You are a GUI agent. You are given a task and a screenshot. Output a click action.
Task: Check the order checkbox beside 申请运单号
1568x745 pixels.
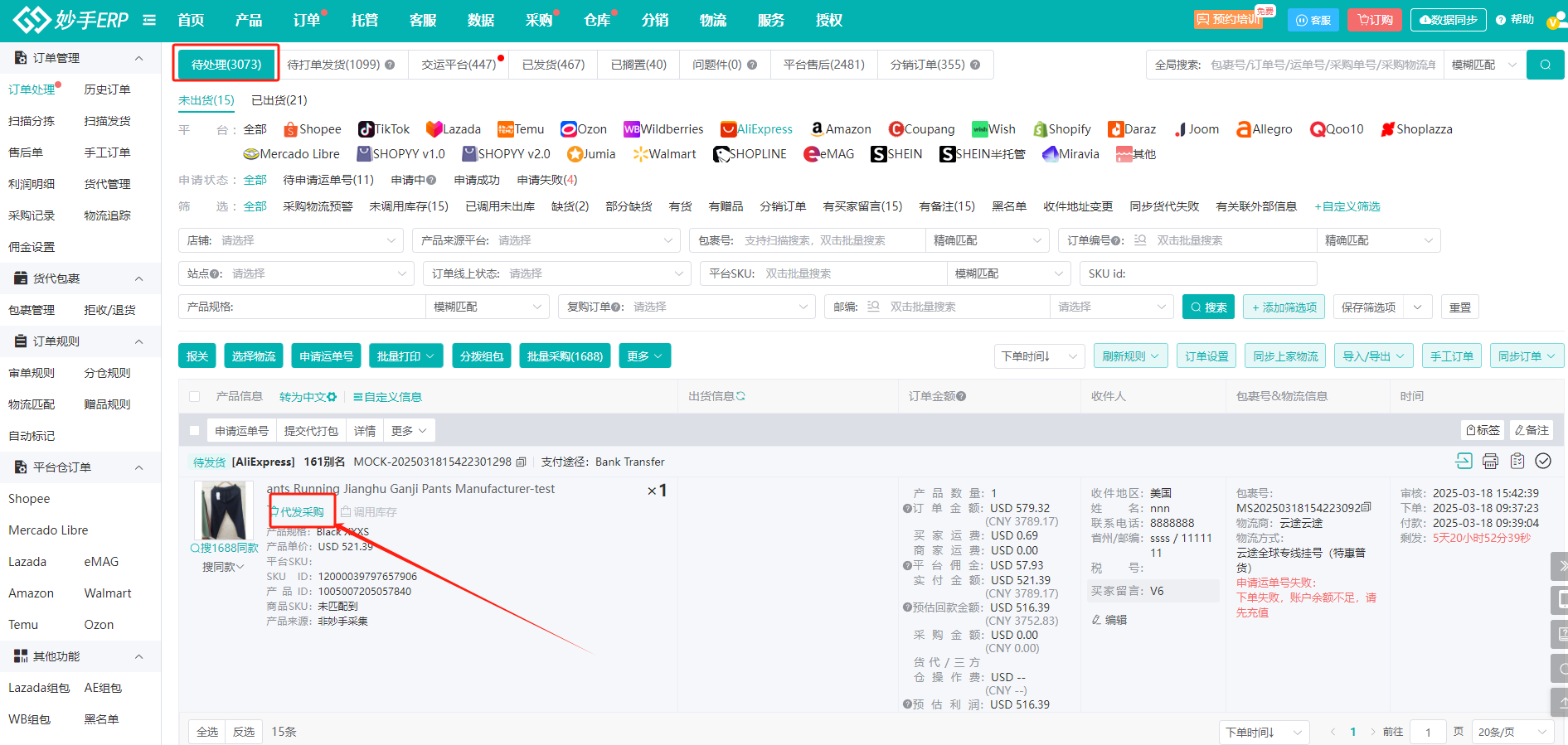coord(195,431)
